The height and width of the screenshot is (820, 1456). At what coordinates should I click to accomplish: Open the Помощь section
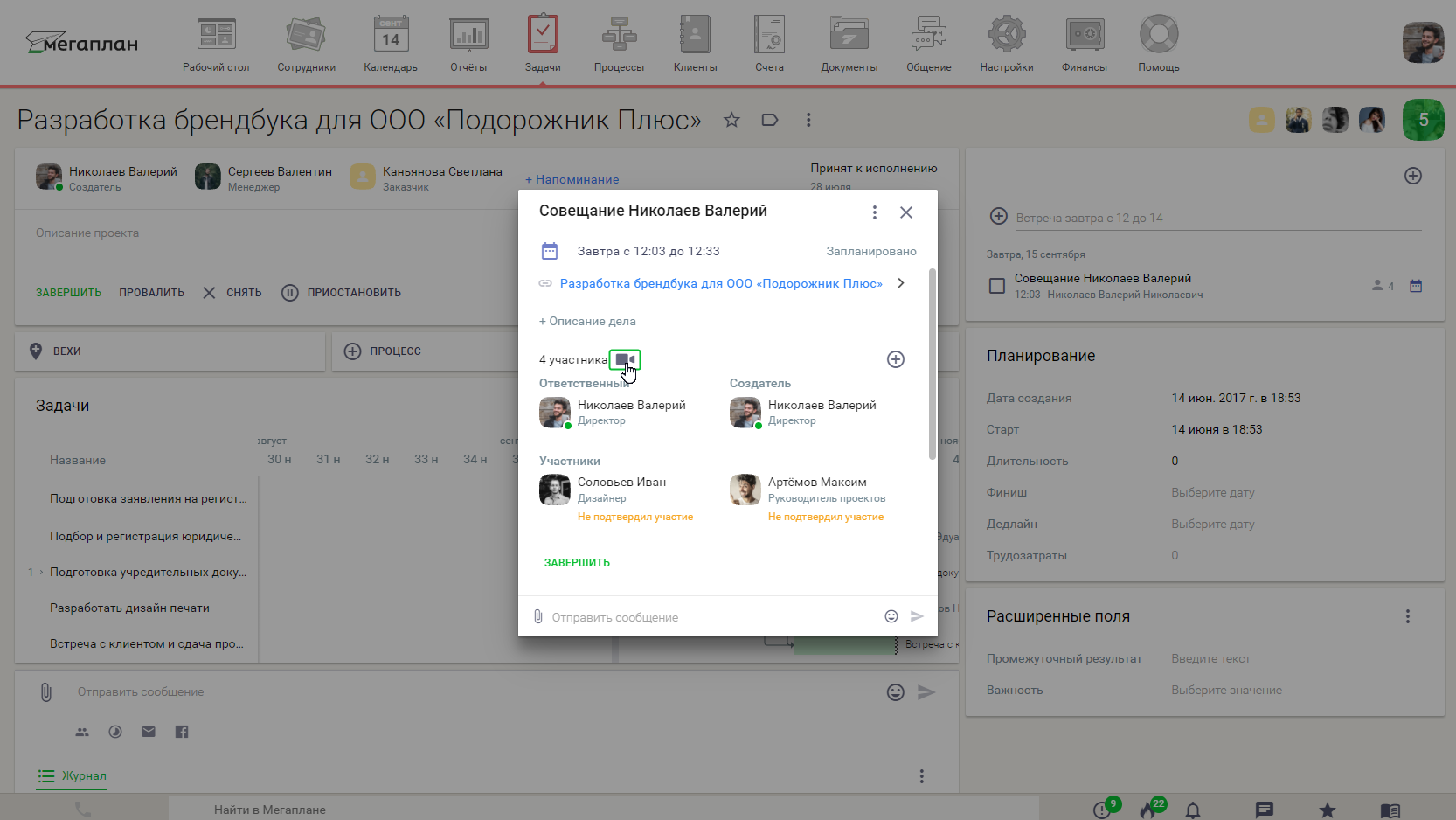coord(1158,44)
